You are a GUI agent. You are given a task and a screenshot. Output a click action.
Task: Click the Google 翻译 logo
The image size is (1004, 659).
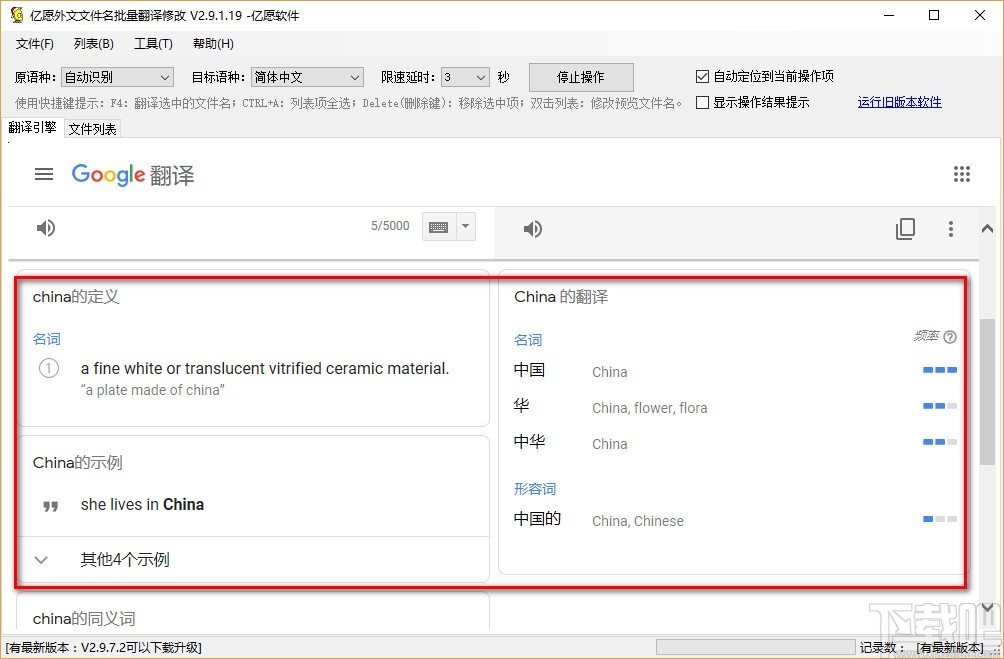[x=133, y=175]
